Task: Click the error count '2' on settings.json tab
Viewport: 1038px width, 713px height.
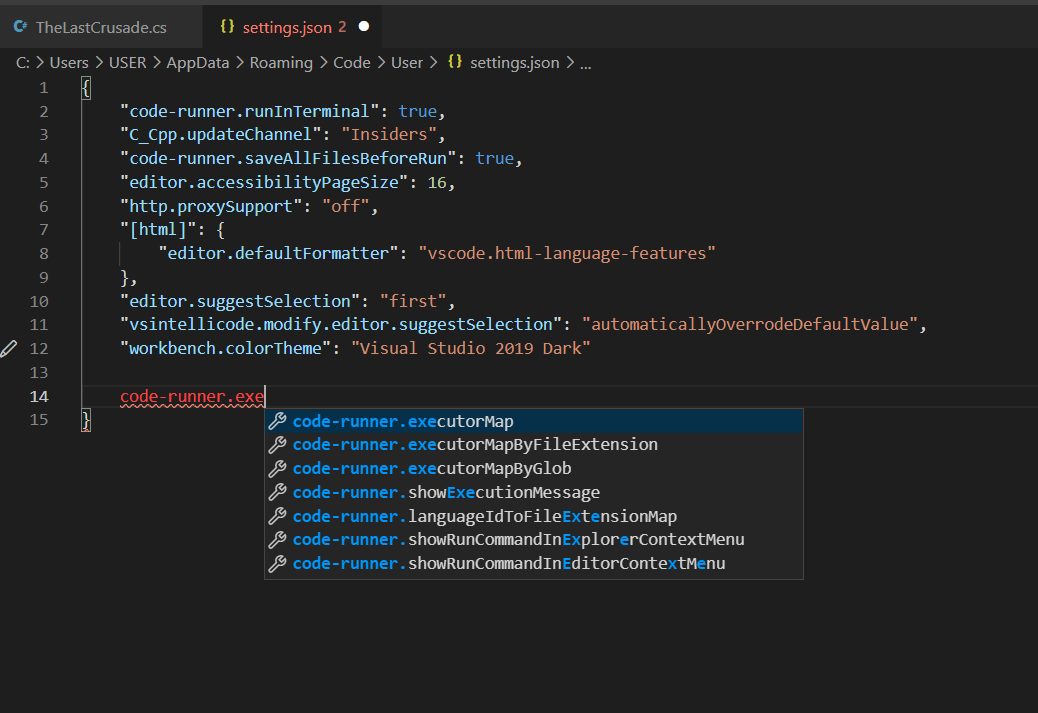Action: (x=342, y=27)
